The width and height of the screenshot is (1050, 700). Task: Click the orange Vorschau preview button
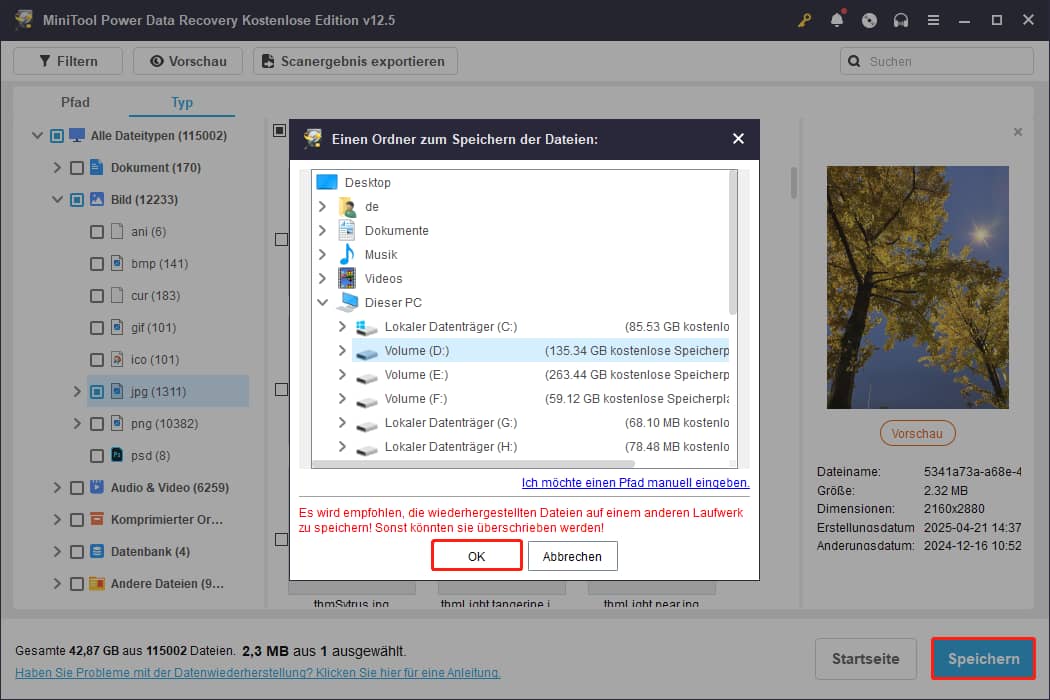click(917, 433)
